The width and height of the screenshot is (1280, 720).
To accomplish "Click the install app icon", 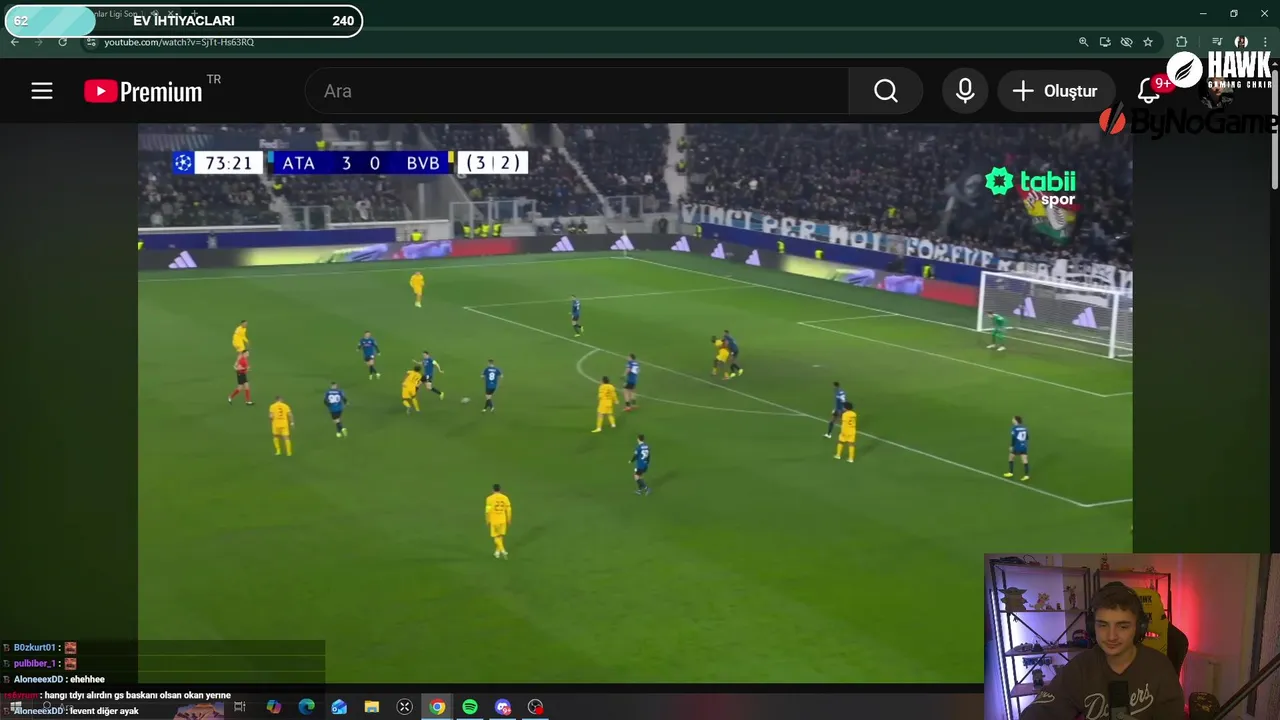I will point(1105,42).
